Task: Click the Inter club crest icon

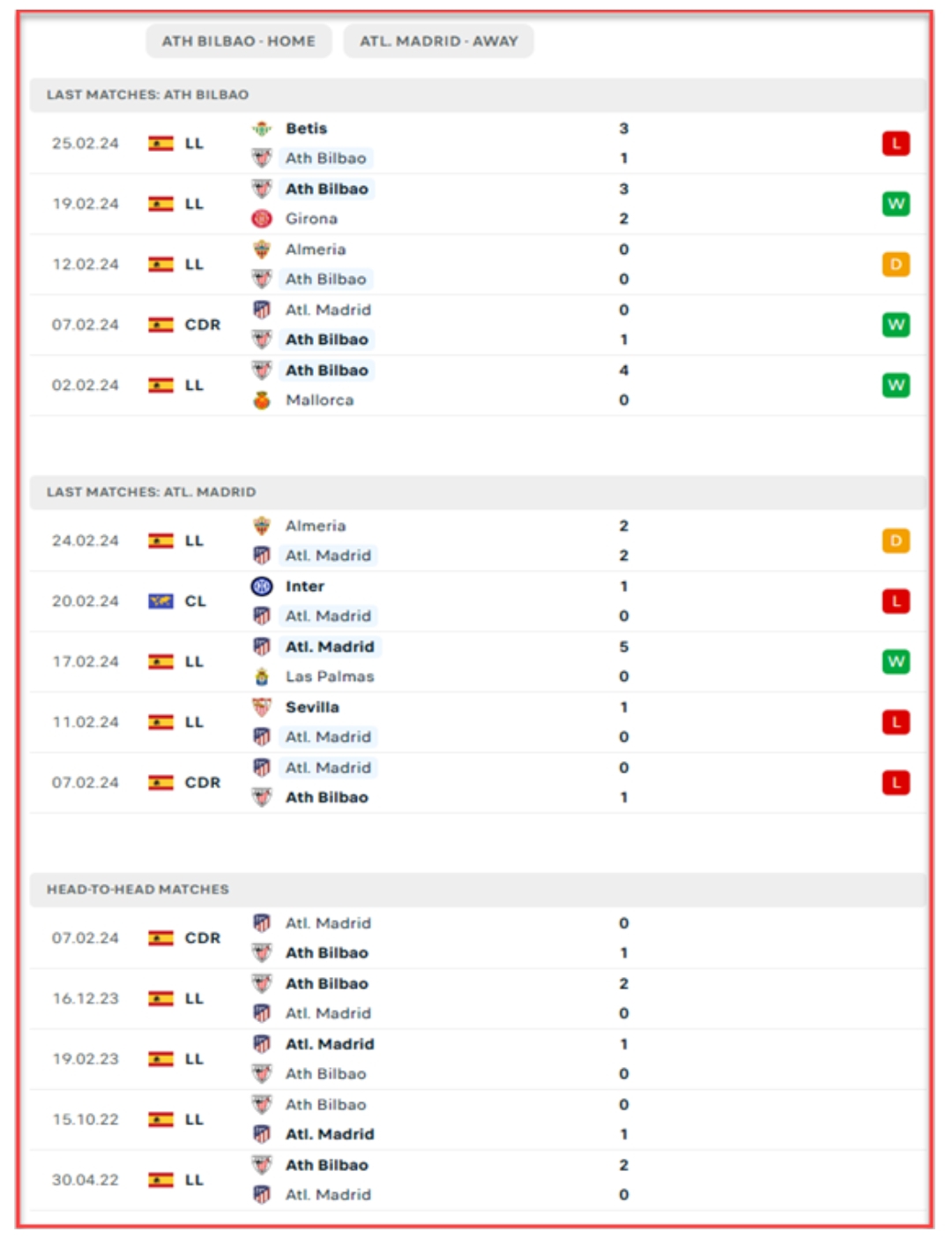Action: point(262,586)
